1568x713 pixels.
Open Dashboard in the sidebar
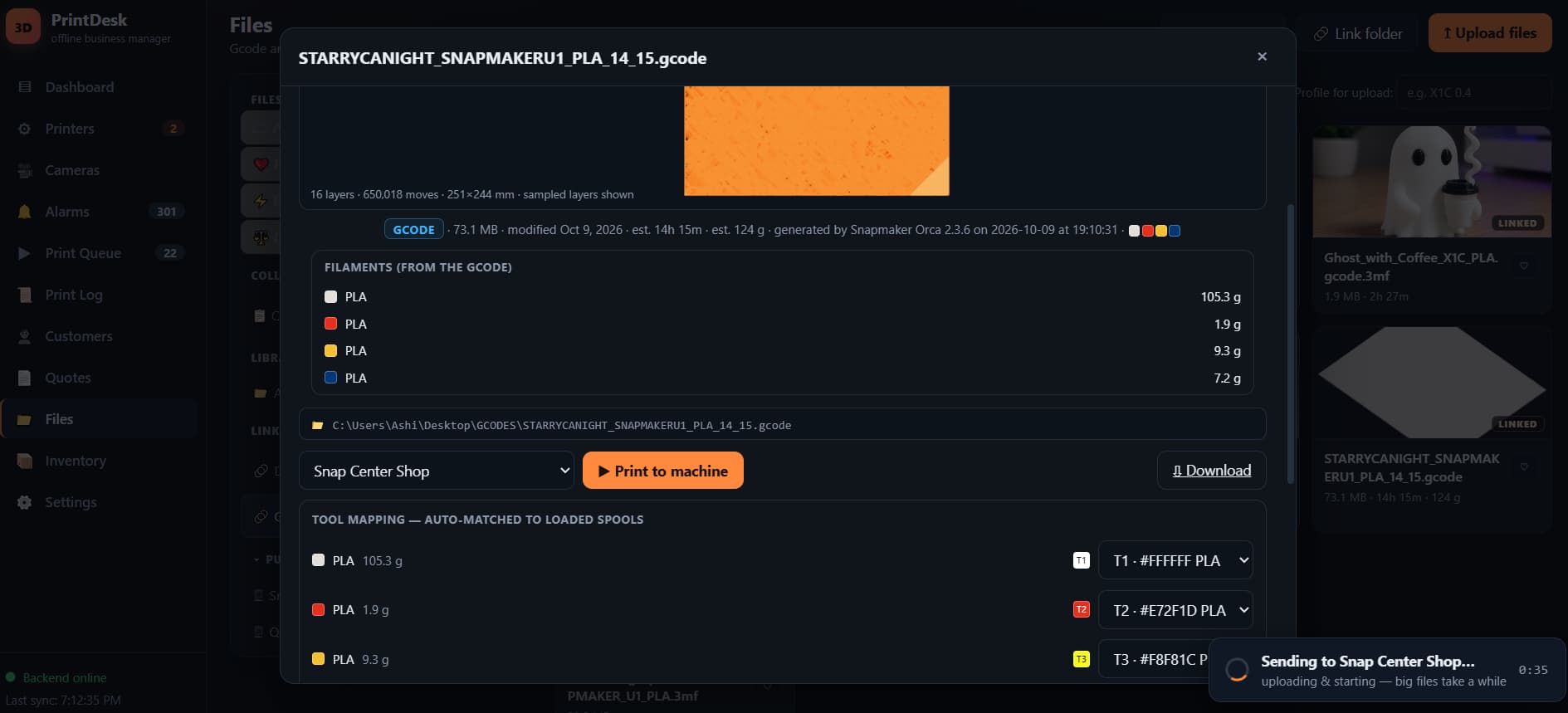80,87
